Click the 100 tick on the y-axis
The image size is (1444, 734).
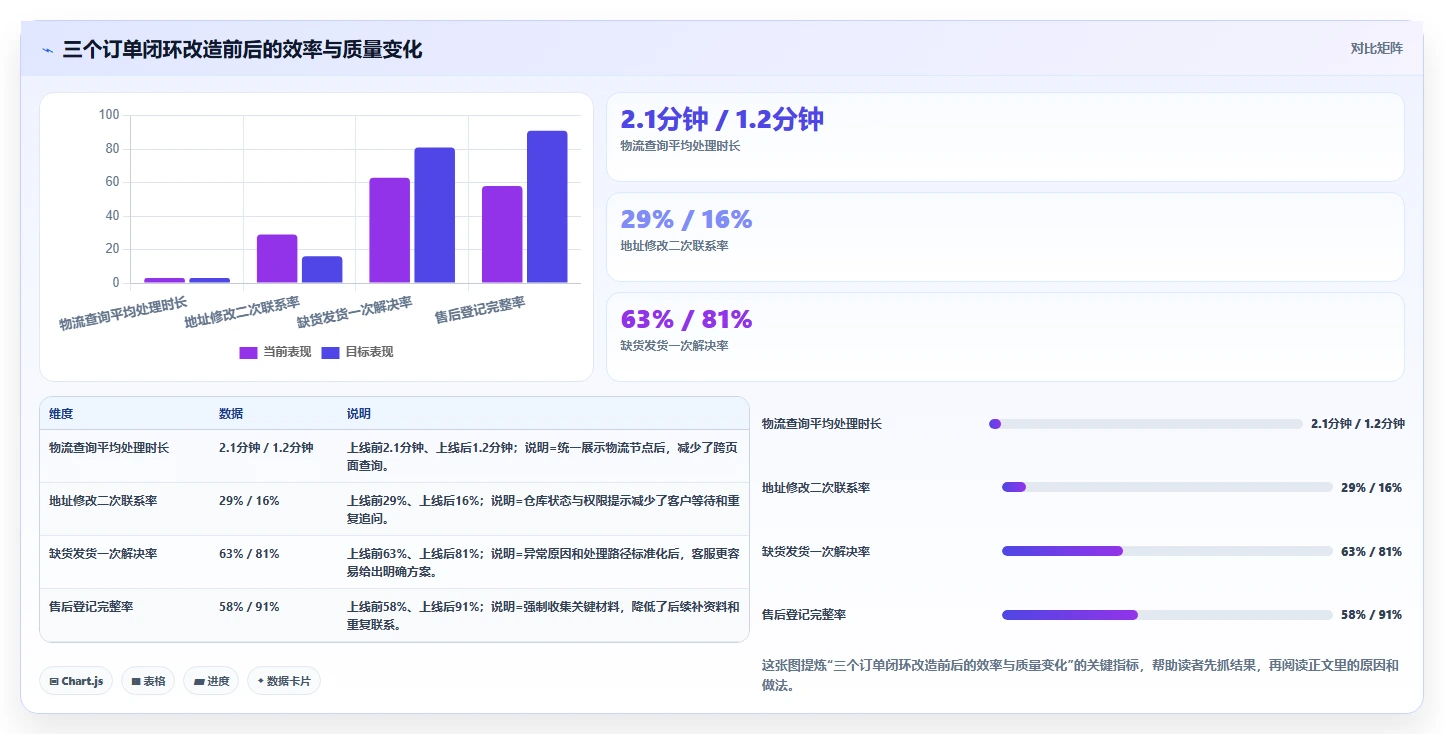(x=109, y=115)
